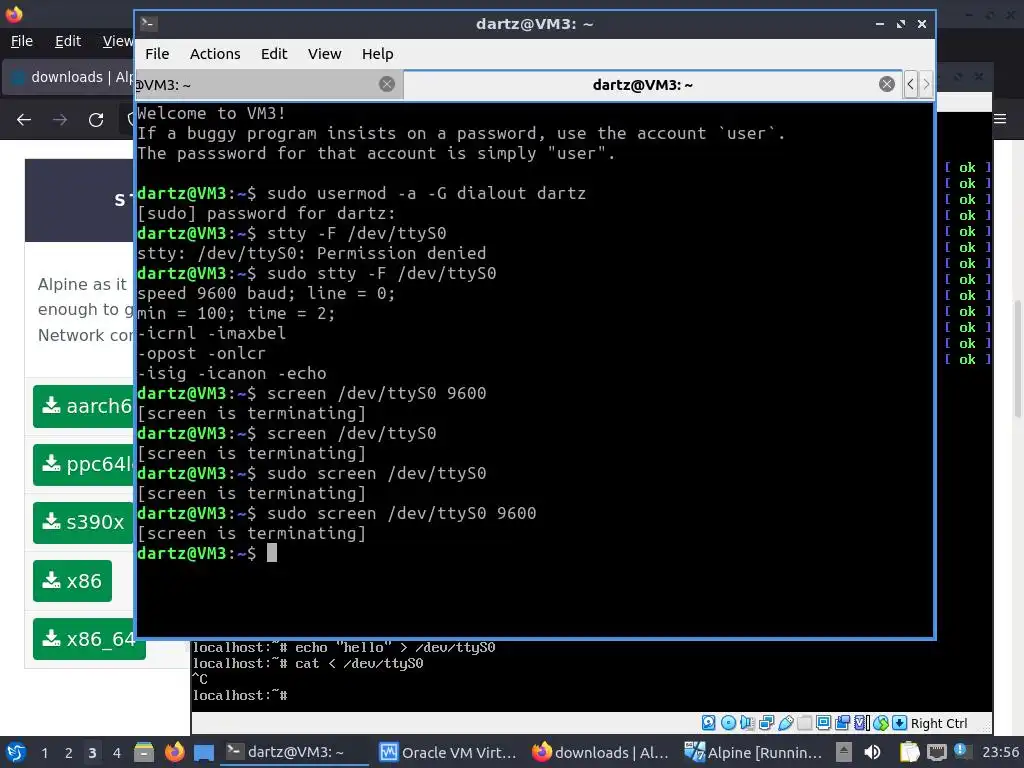The height and width of the screenshot is (768, 1024).
Task: Open clipboard manager in system tray
Action: 908,752
